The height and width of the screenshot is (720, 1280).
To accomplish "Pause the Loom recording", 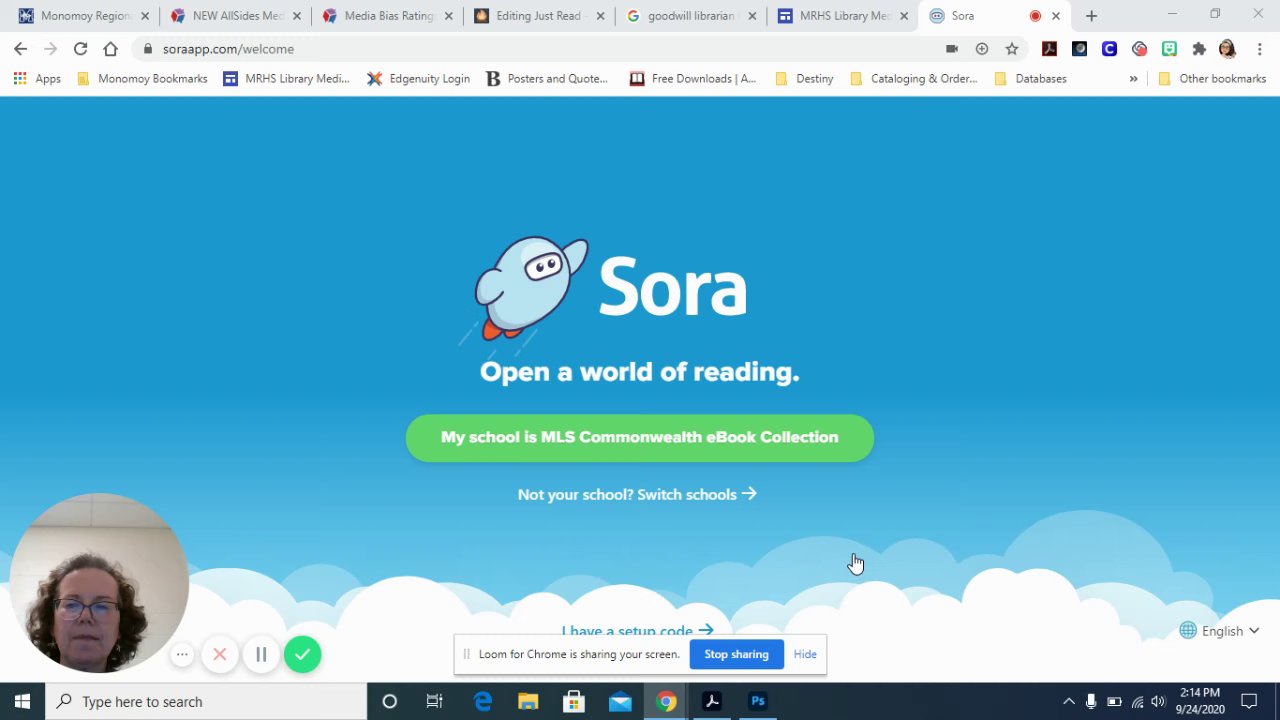I will 261,655.
